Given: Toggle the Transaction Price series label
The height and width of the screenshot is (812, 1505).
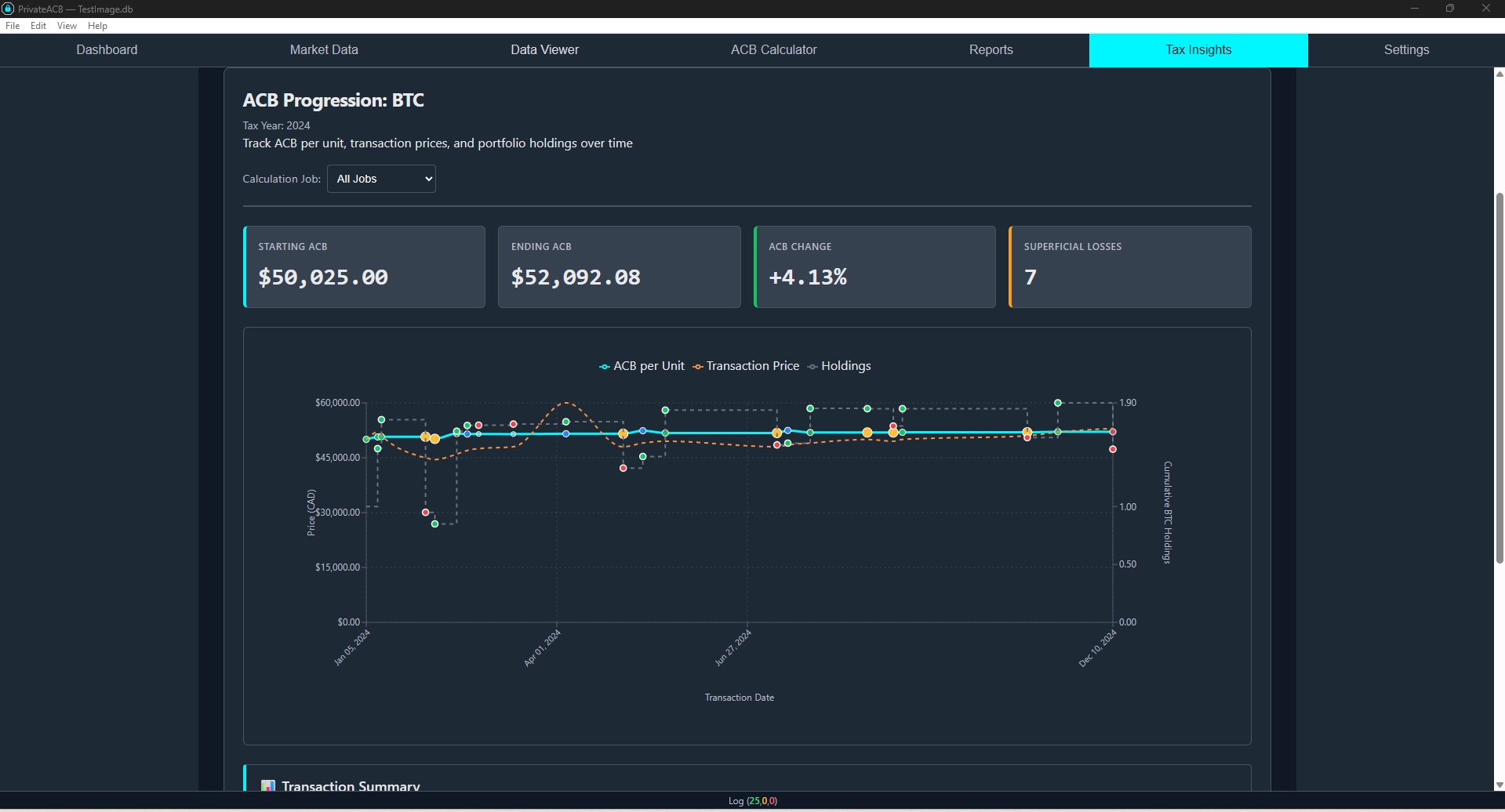Looking at the screenshot, I should point(752,366).
